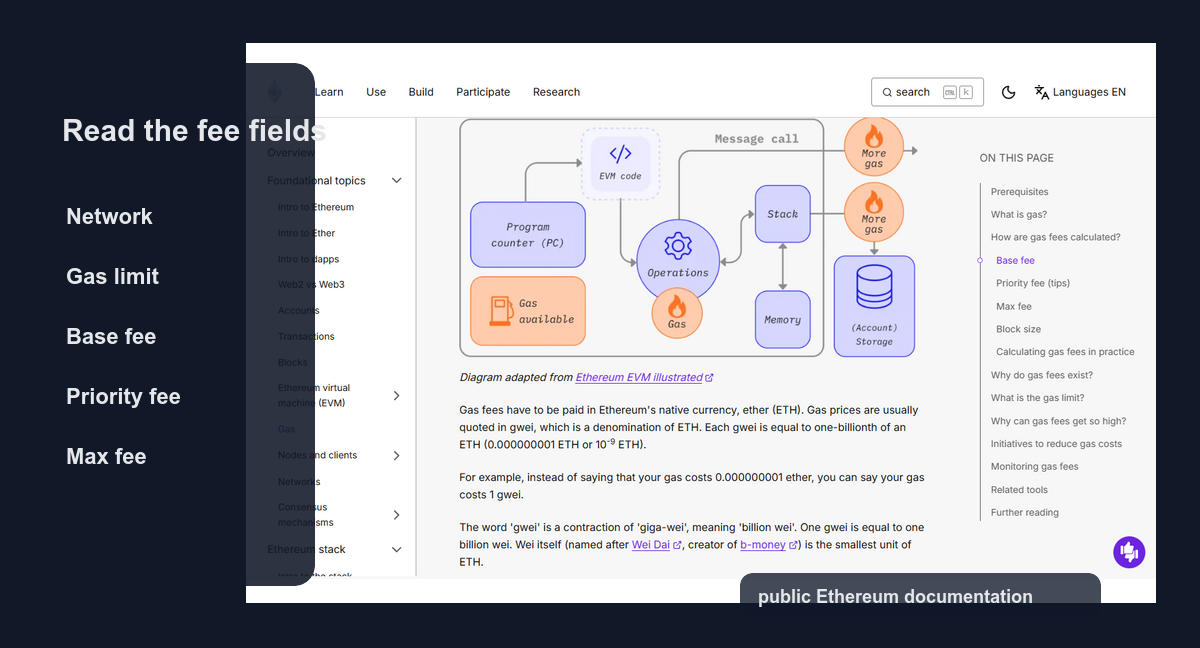The image size is (1200, 648).
Task: Click the Ethereum logo in header
Action: 274,92
